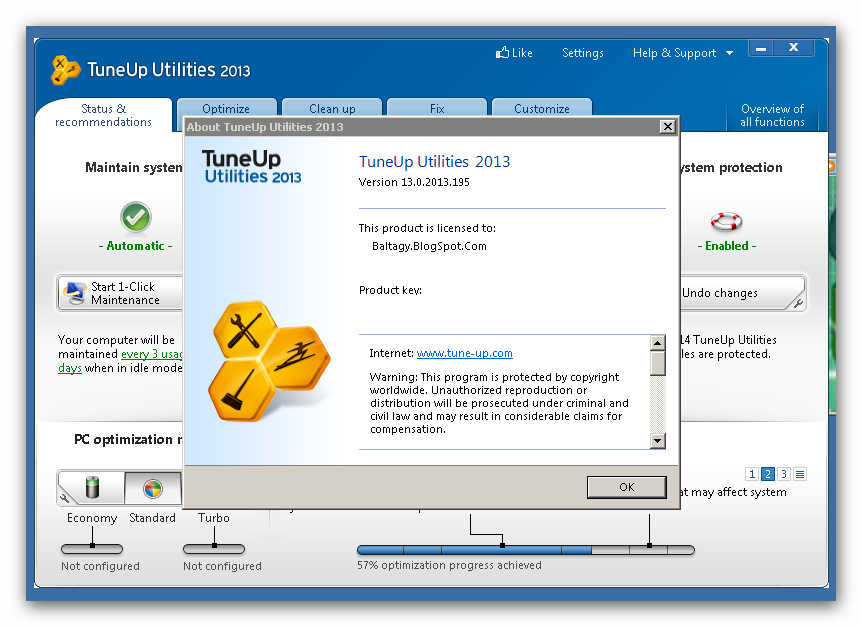The height and width of the screenshot is (627, 862).
Task: Click the TuneUp hexagon logo in the header
Action: [x=65, y=70]
